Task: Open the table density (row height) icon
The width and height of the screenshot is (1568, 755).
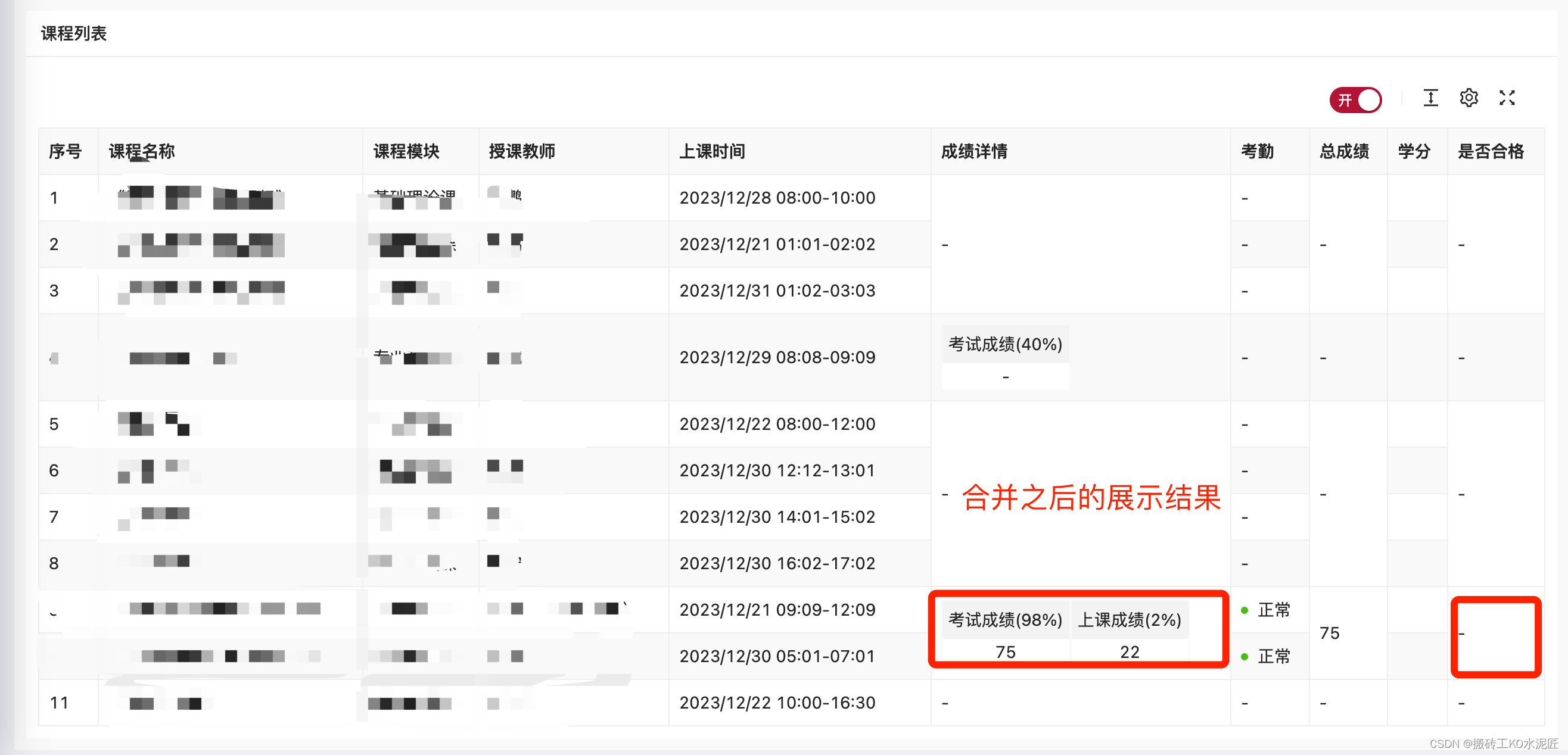Action: (1430, 98)
